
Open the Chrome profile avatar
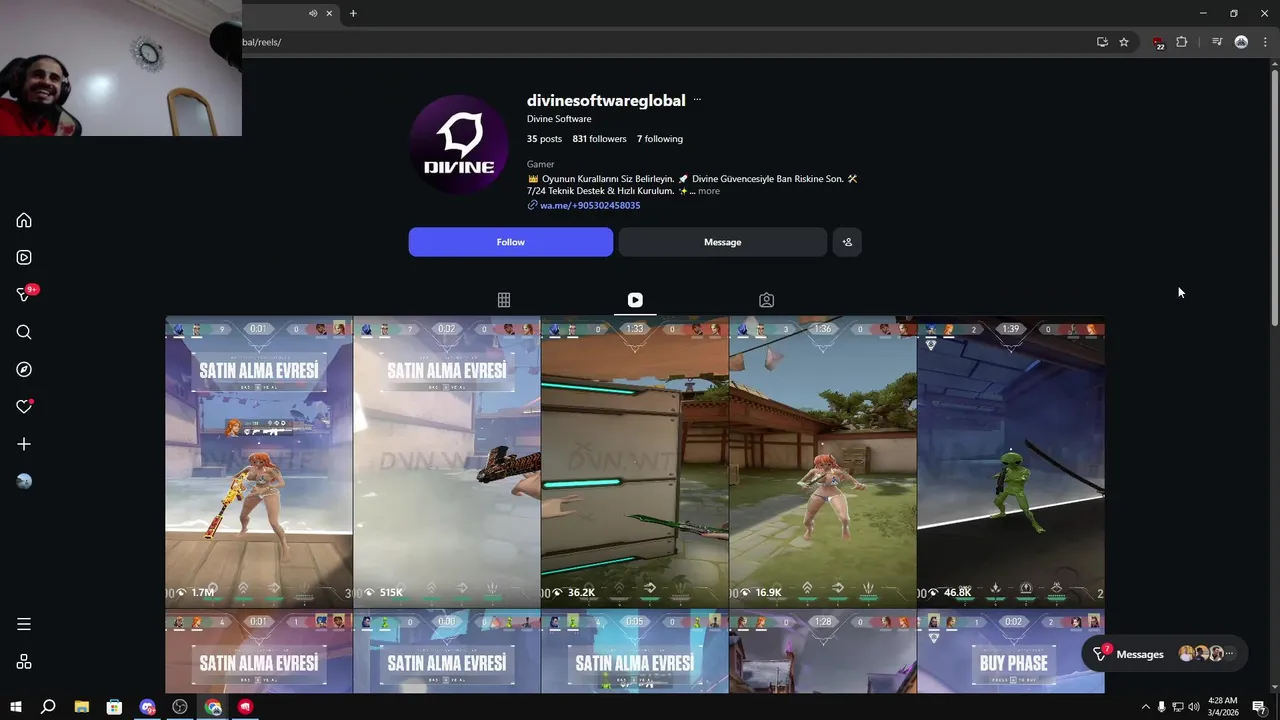pyautogui.click(x=1241, y=42)
